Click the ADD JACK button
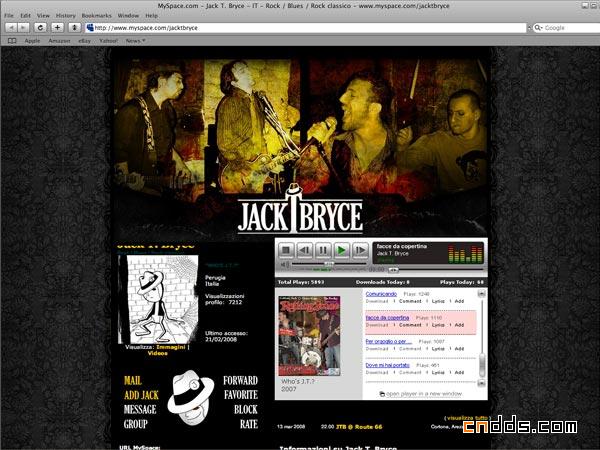The height and width of the screenshot is (450, 600). coord(141,395)
